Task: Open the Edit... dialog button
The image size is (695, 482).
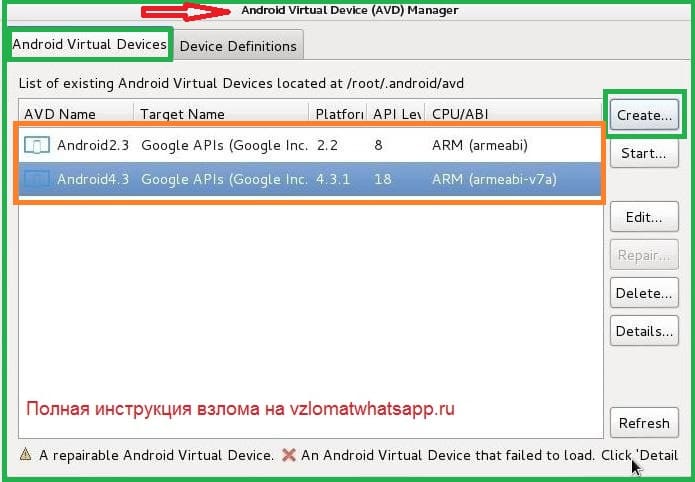Action: pos(644,217)
